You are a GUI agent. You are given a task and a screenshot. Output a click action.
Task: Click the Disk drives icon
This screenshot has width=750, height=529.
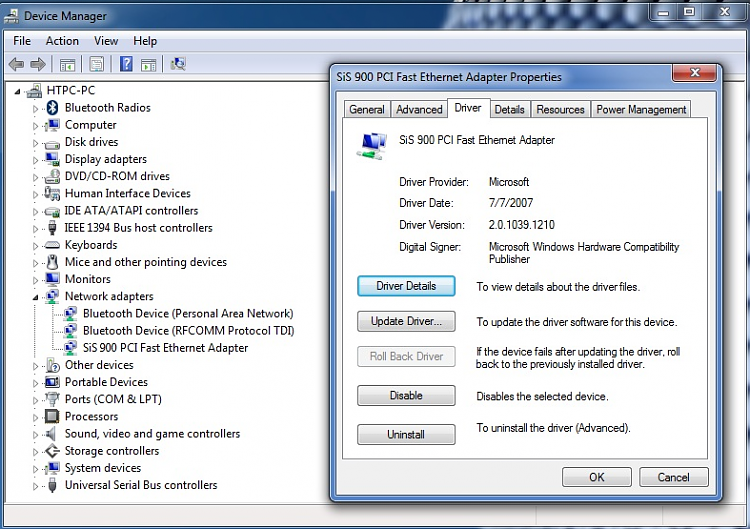(x=52, y=143)
